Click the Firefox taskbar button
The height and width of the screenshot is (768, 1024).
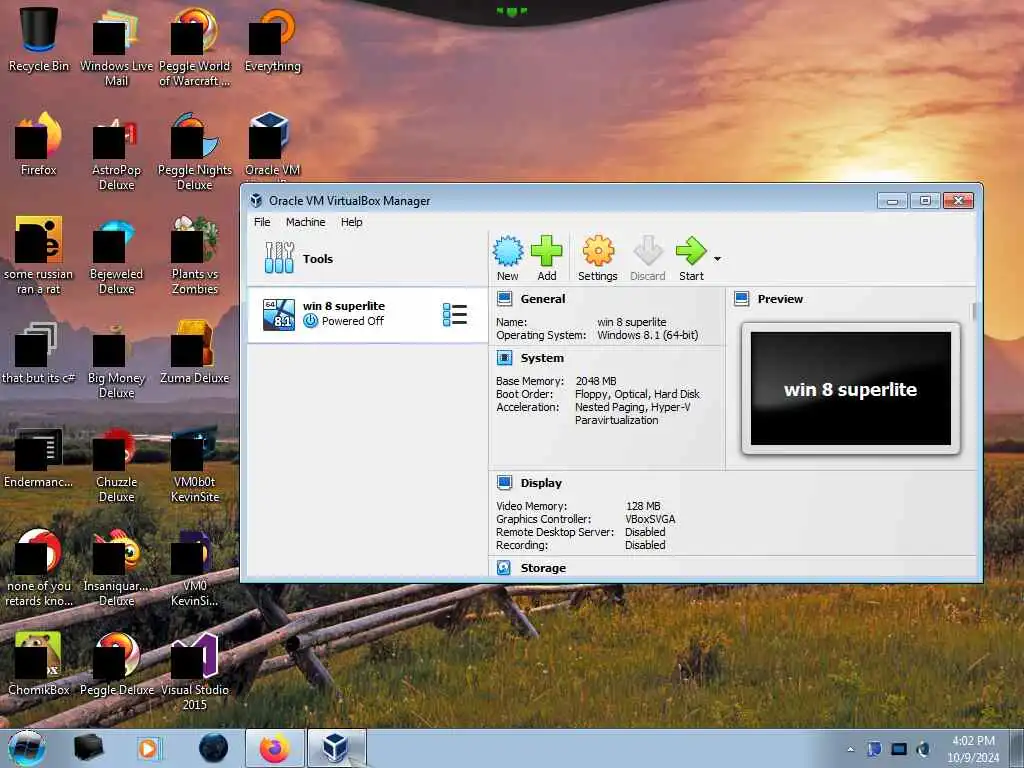274,748
